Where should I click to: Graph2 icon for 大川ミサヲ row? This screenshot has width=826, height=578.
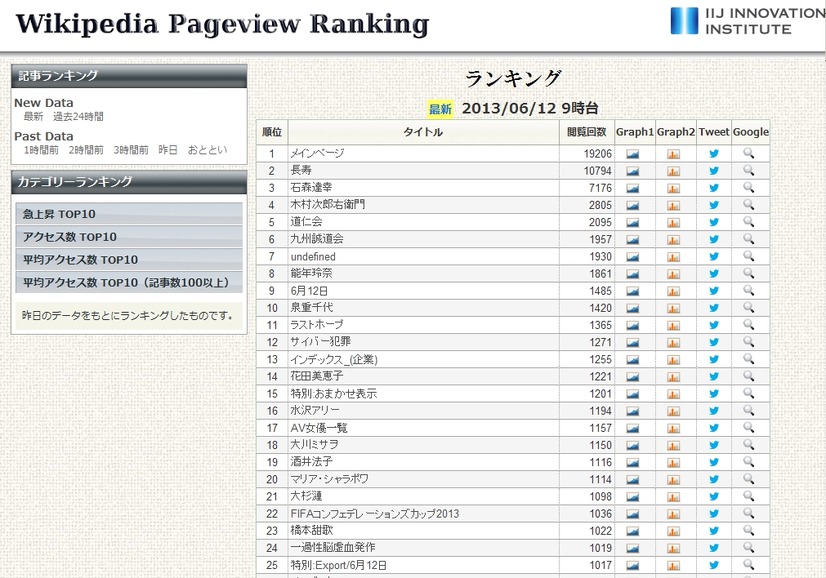coord(673,445)
